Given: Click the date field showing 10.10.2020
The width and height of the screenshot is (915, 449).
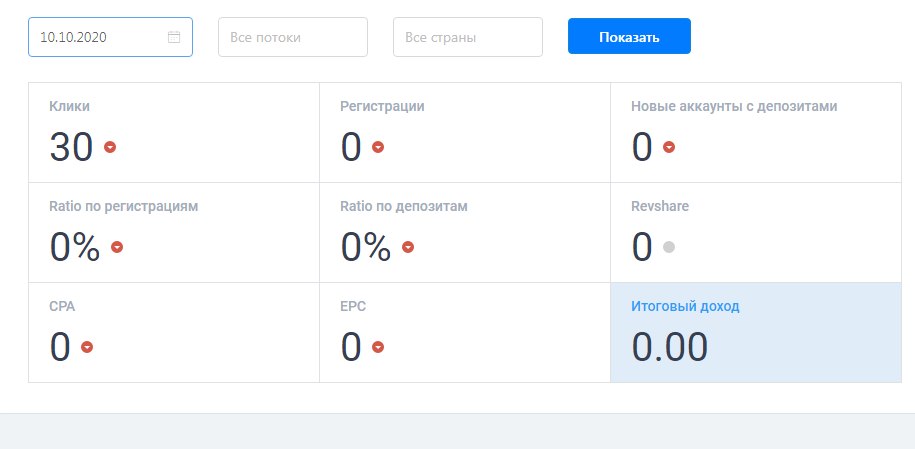Looking at the screenshot, I should [110, 37].
